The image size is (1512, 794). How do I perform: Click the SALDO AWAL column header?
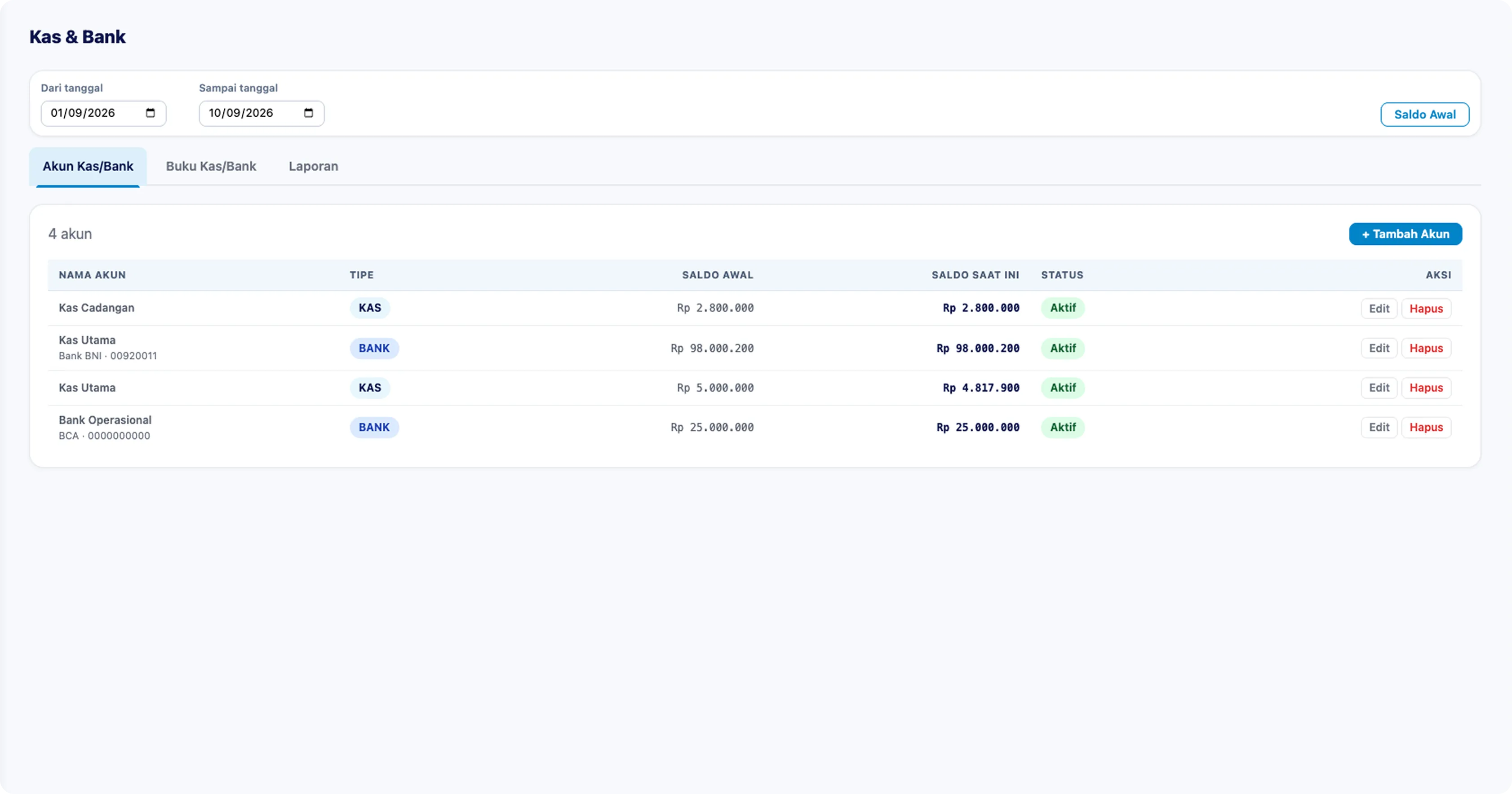click(x=717, y=275)
